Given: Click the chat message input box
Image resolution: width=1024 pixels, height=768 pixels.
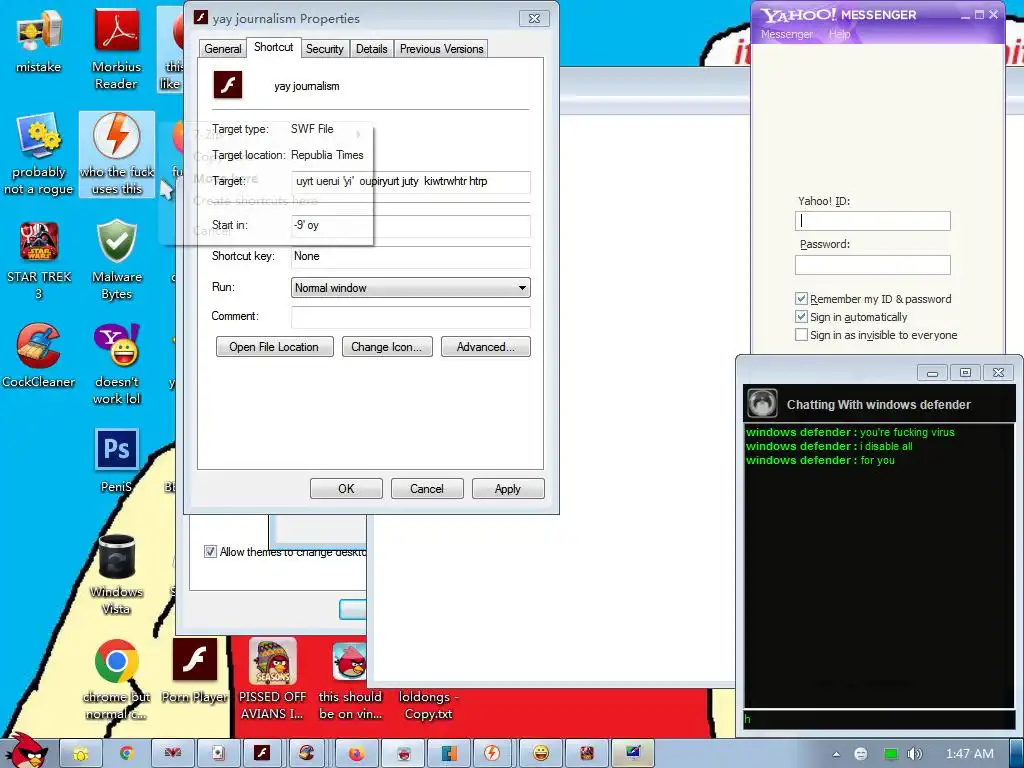Looking at the screenshot, I should tap(878, 719).
